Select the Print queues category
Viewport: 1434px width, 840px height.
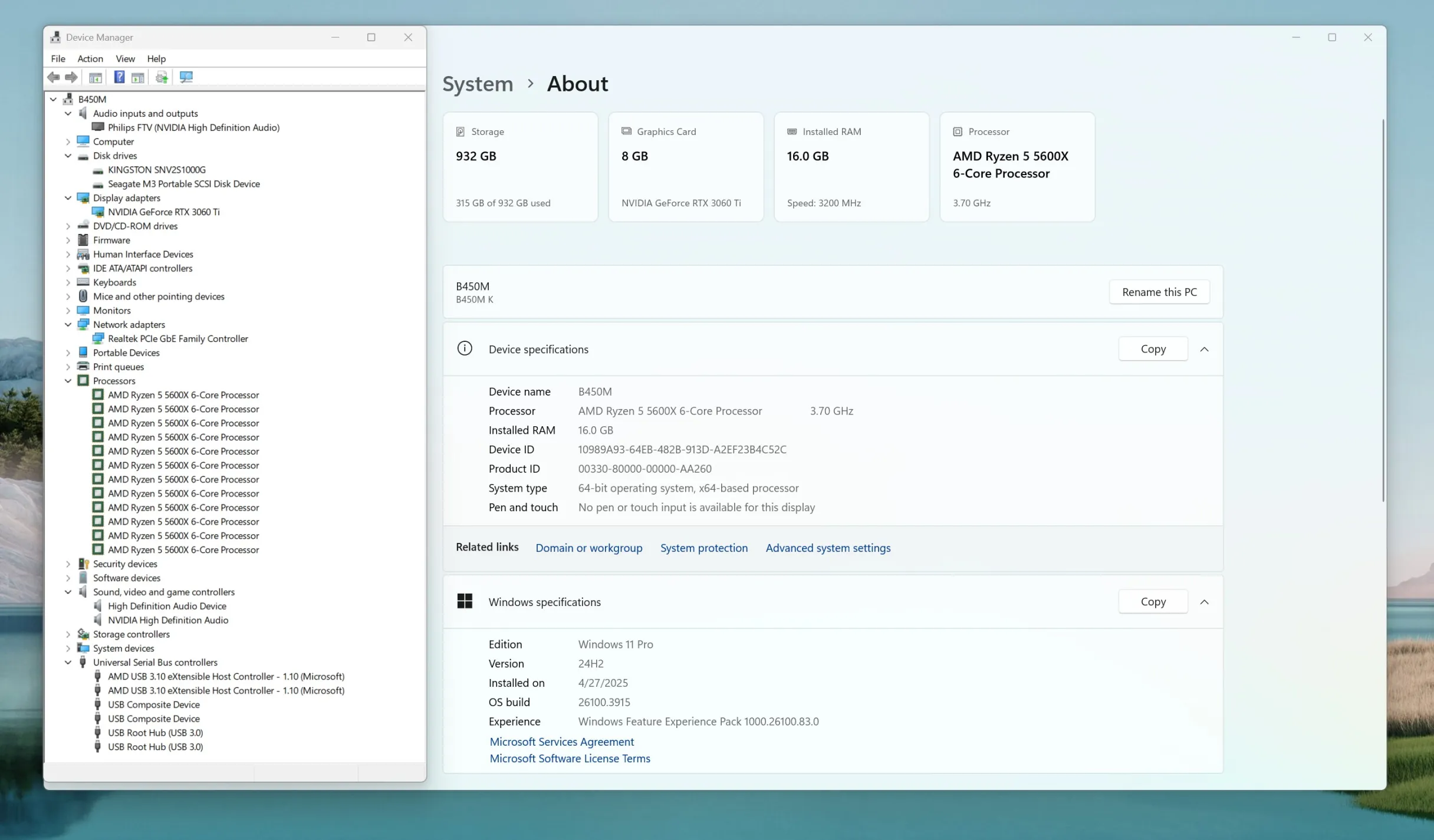click(x=118, y=367)
